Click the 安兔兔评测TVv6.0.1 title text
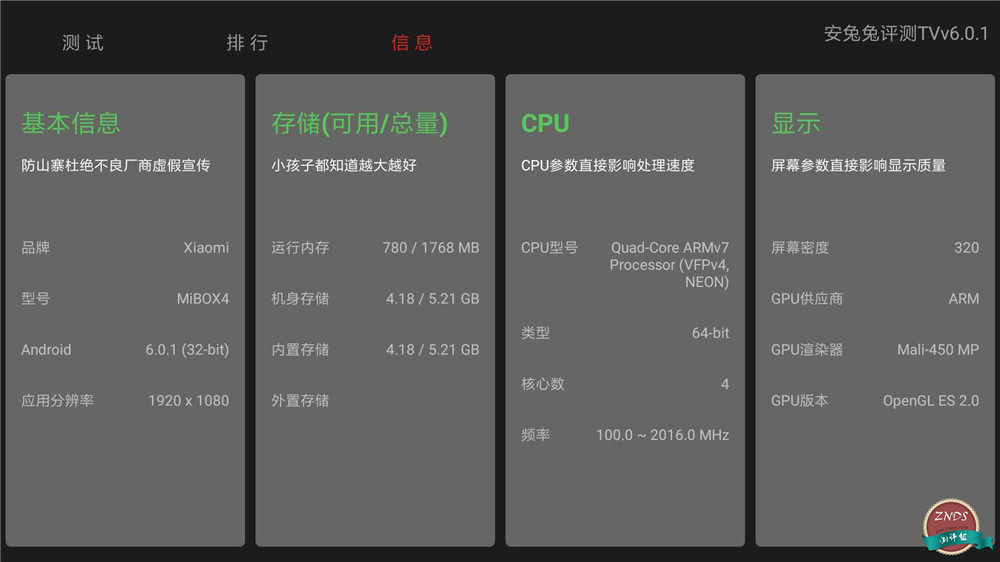The image size is (1000, 562). (906, 33)
